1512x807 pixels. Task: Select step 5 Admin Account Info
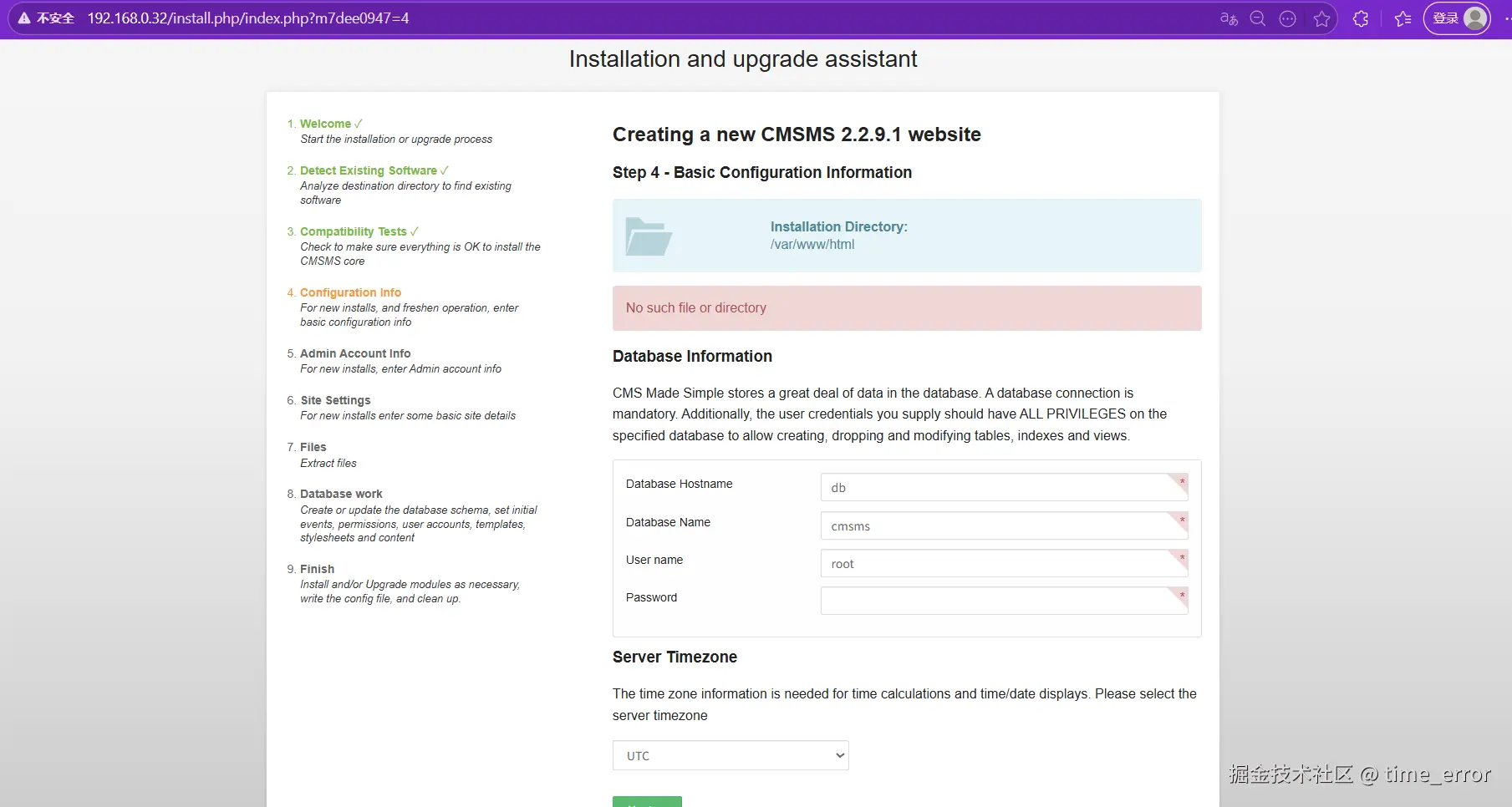pyautogui.click(x=355, y=353)
